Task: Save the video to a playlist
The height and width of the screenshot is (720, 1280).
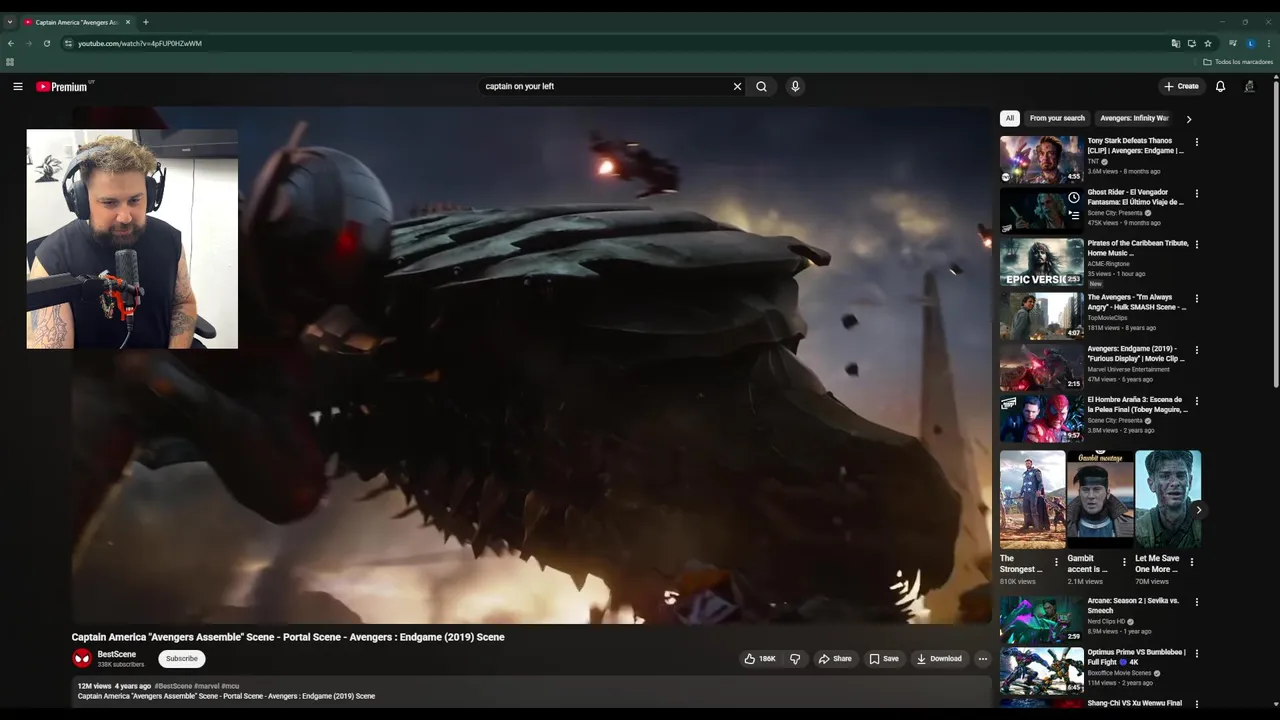Action: pyautogui.click(x=884, y=658)
